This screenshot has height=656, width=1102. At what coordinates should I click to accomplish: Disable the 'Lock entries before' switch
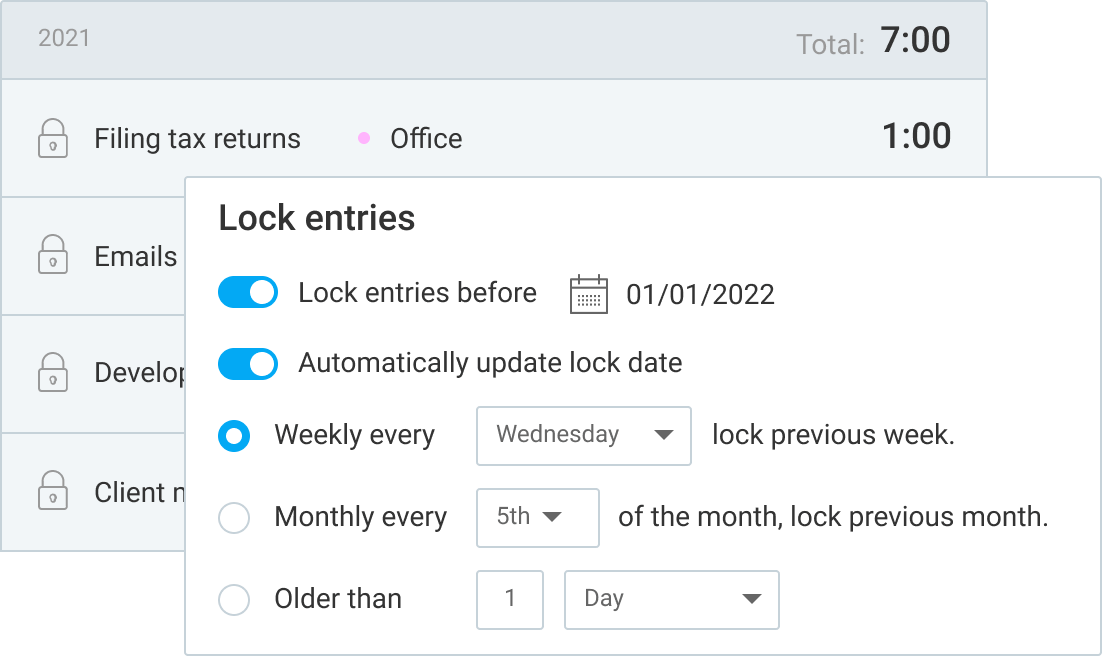[248, 292]
